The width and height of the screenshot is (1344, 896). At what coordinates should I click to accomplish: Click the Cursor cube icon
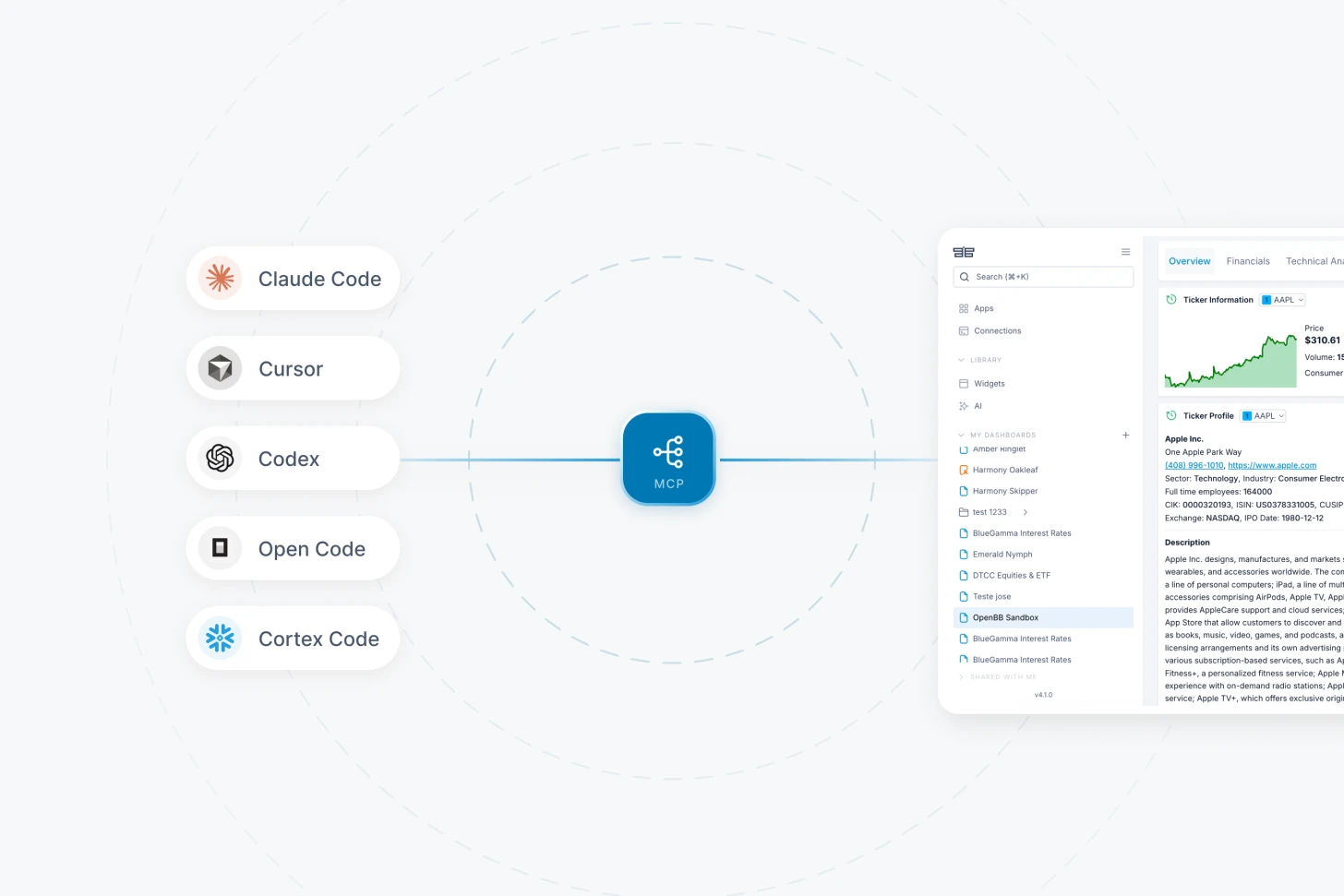tap(220, 368)
